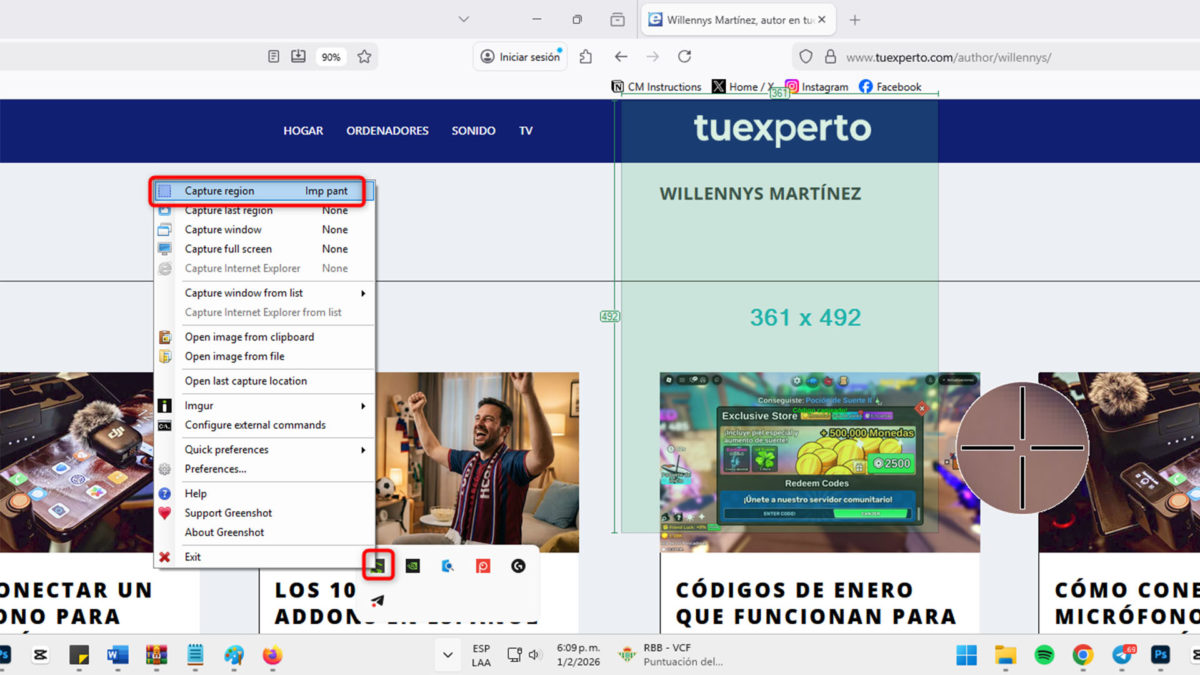Open WinRAR from the taskbar
The height and width of the screenshot is (675, 1200).
[156, 655]
